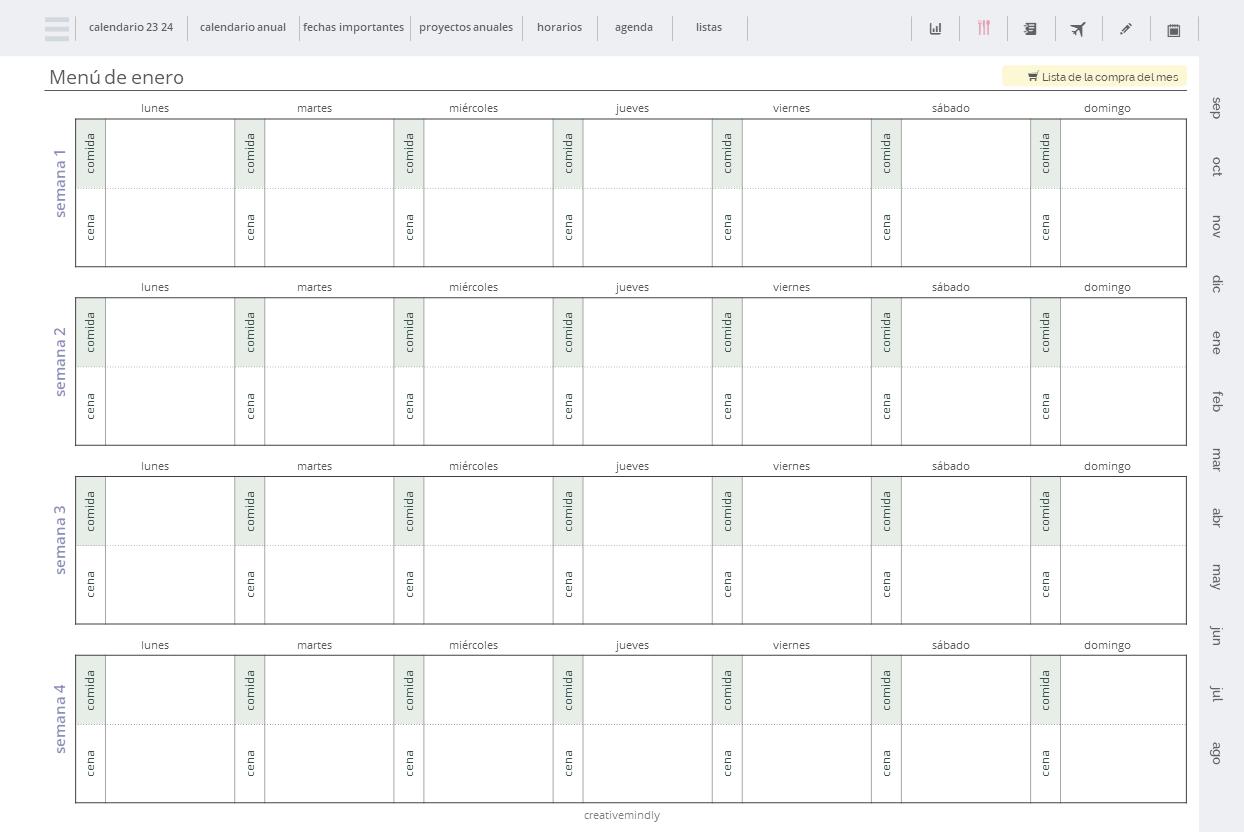Viewport: 1244px width, 832px height.
Task: Click semana 3 domingo cena cell
Action: tap(1123, 585)
